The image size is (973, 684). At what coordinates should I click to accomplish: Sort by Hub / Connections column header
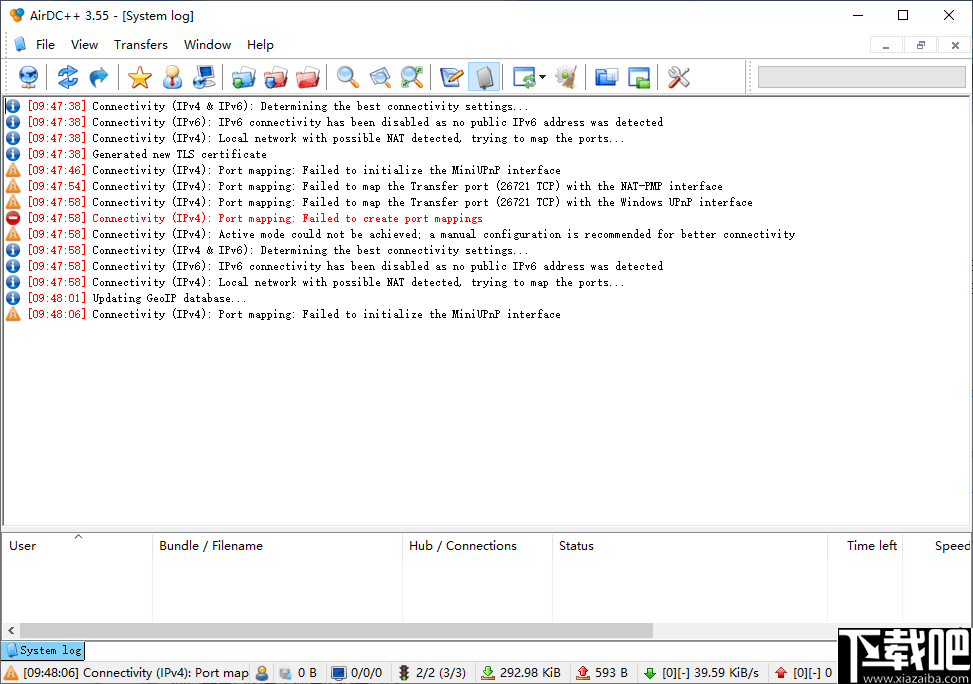click(x=477, y=546)
